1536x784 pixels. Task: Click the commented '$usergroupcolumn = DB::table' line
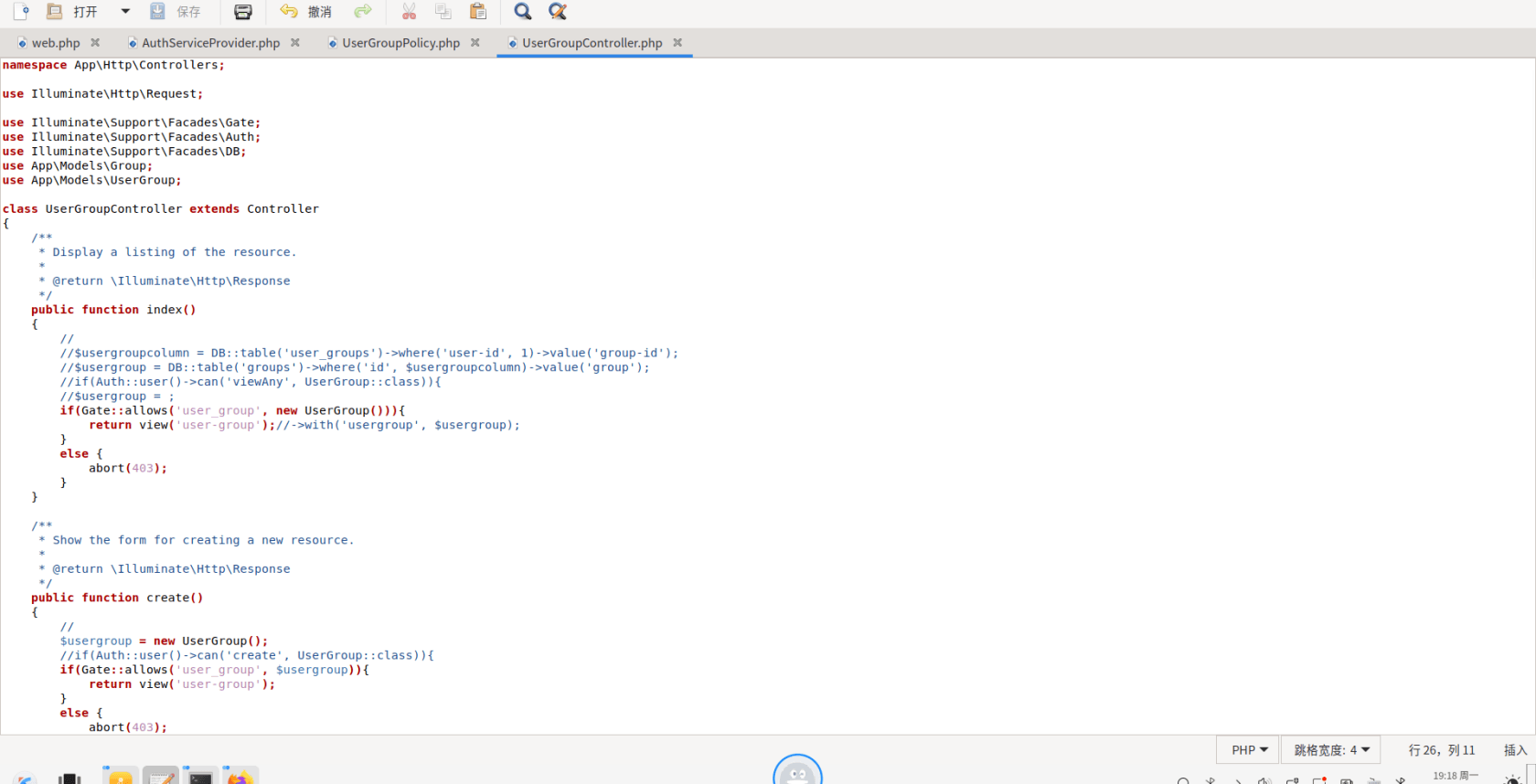click(x=369, y=353)
